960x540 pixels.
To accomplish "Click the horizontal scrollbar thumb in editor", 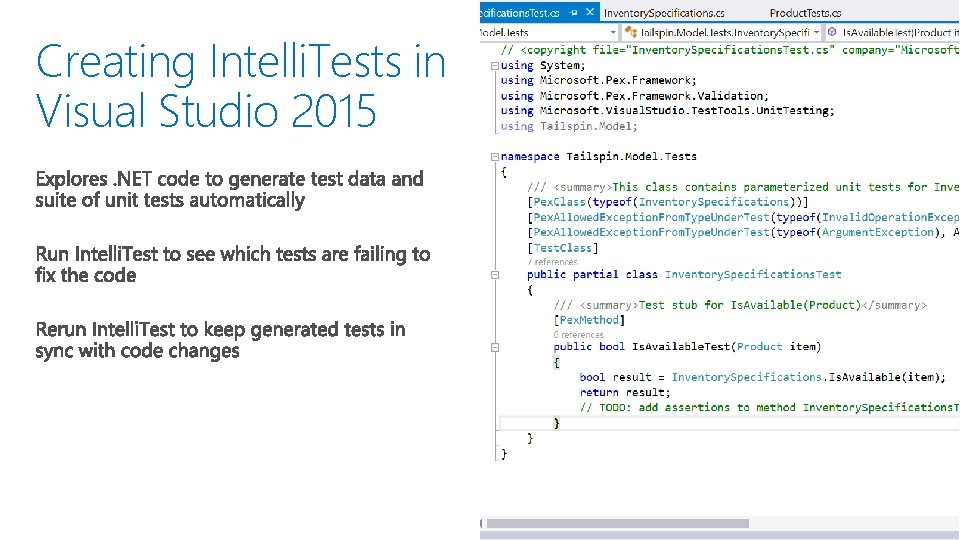I will point(617,523).
